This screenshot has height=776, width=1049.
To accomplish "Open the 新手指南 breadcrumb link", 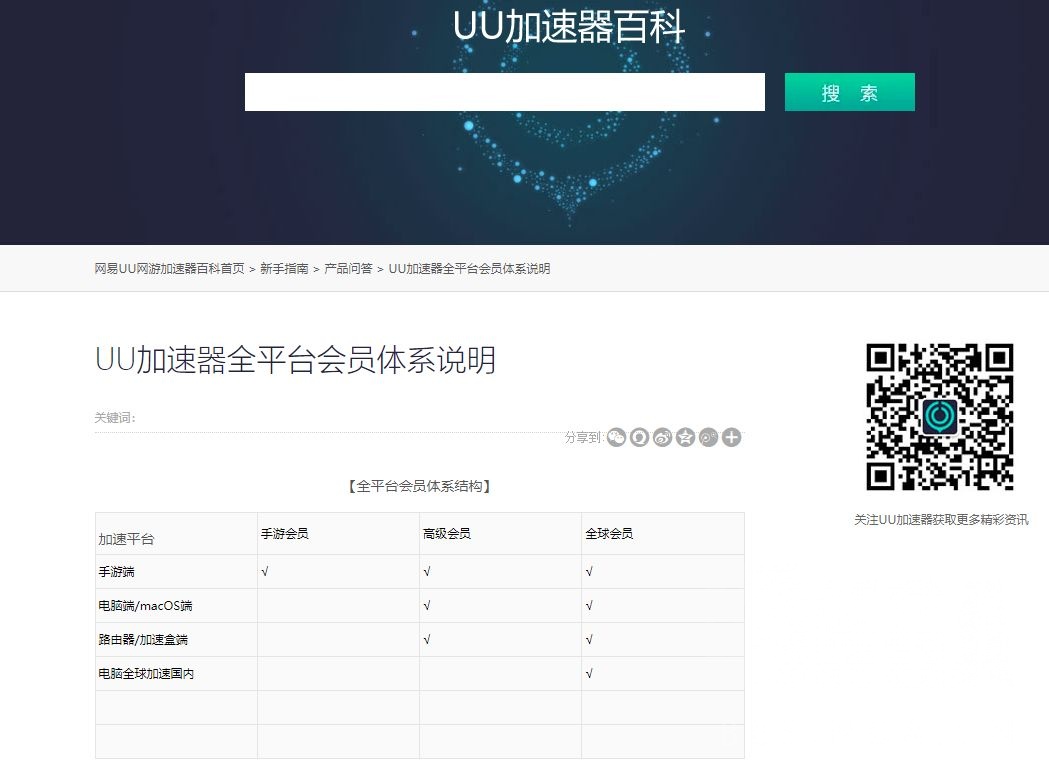I will (284, 269).
